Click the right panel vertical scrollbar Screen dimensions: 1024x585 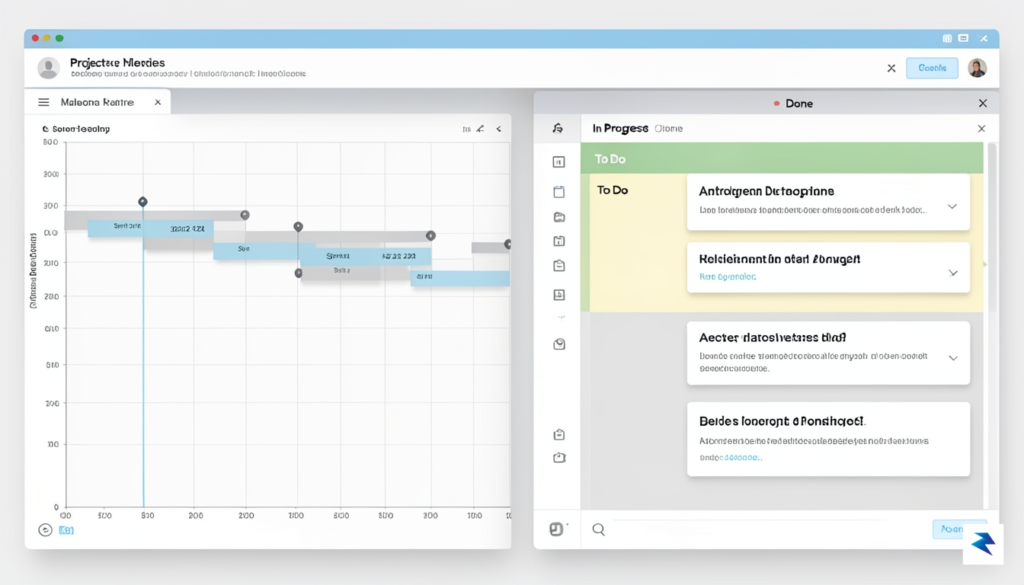(x=992, y=227)
